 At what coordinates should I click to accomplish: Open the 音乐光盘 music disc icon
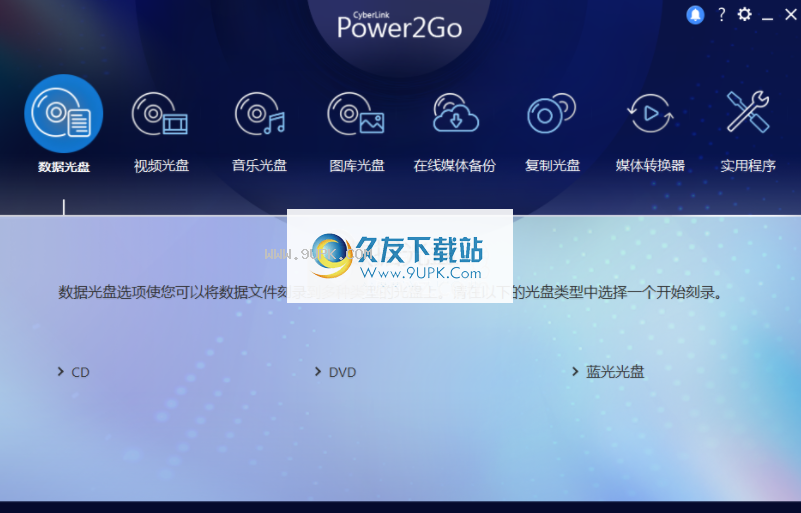tap(260, 113)
